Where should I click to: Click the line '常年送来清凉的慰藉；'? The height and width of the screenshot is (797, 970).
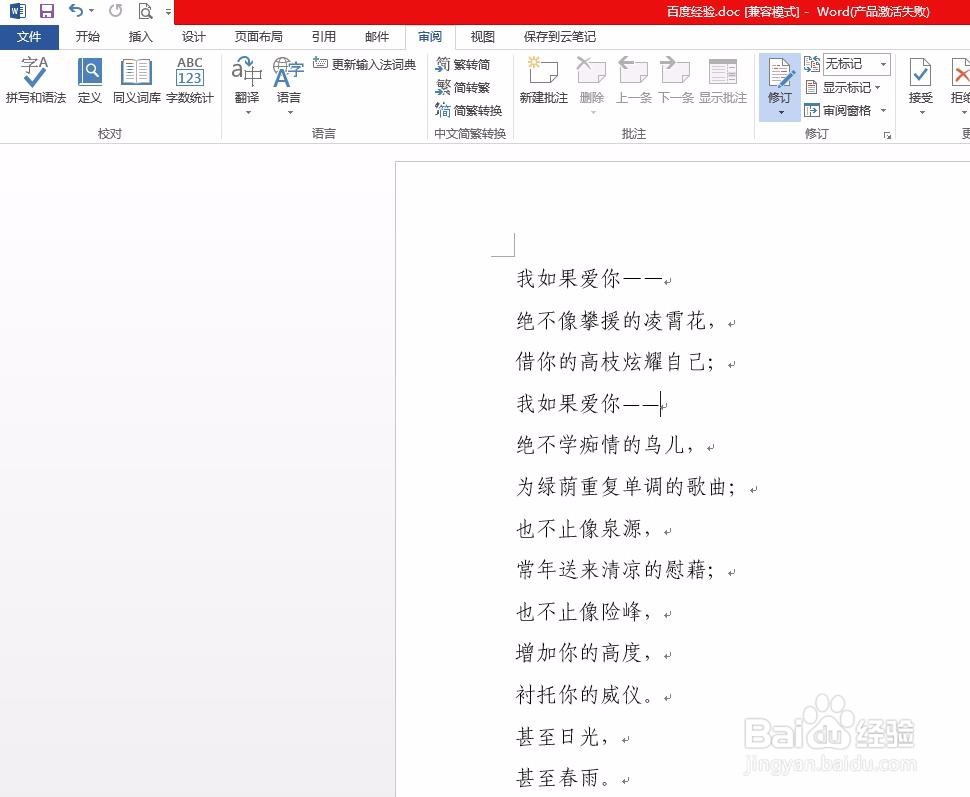(616, 569)
